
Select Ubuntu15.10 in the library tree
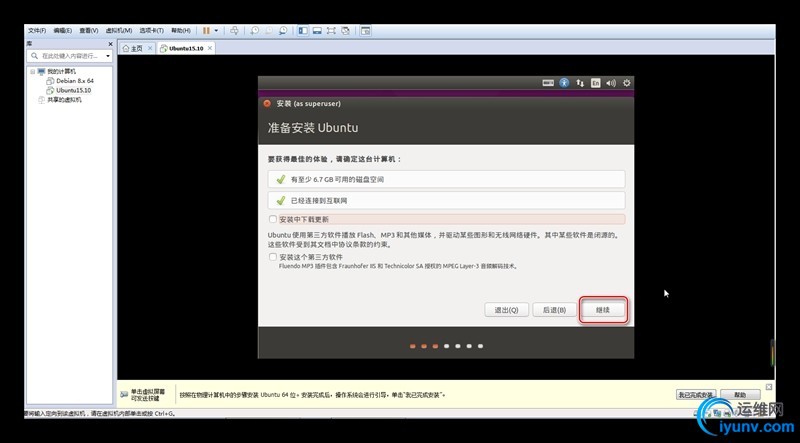pos(73,90)
